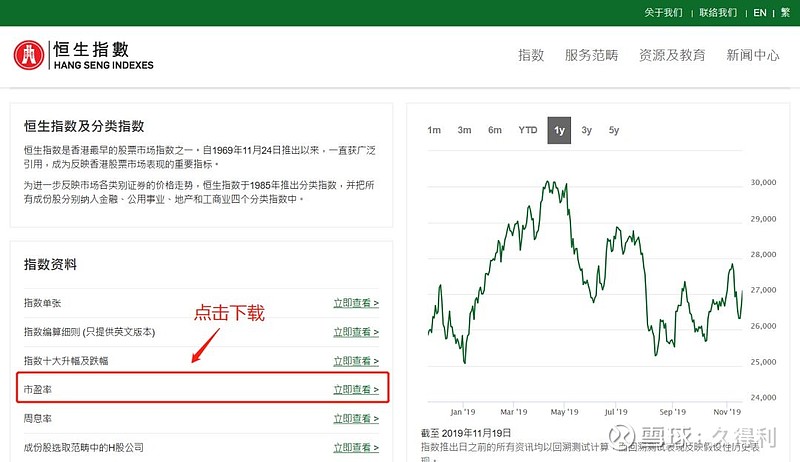Click the May '19 axis label

point(564,412)
